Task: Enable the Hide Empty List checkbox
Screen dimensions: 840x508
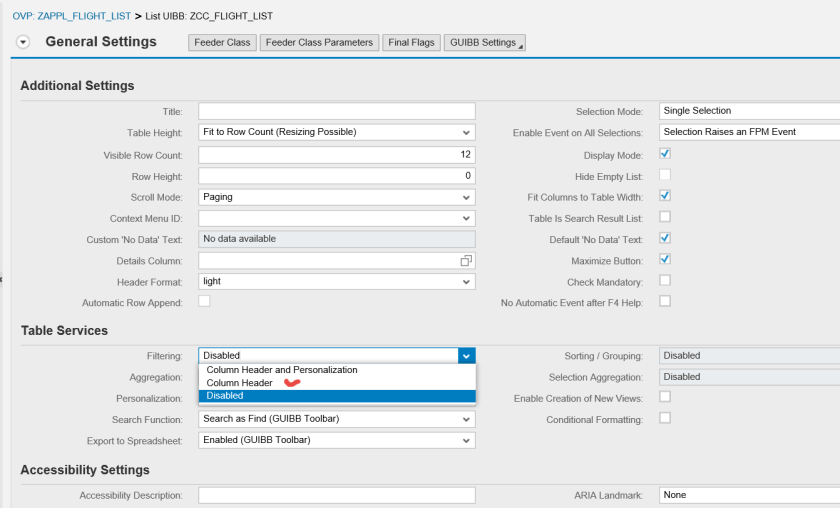Action: [x=665, y=175]
